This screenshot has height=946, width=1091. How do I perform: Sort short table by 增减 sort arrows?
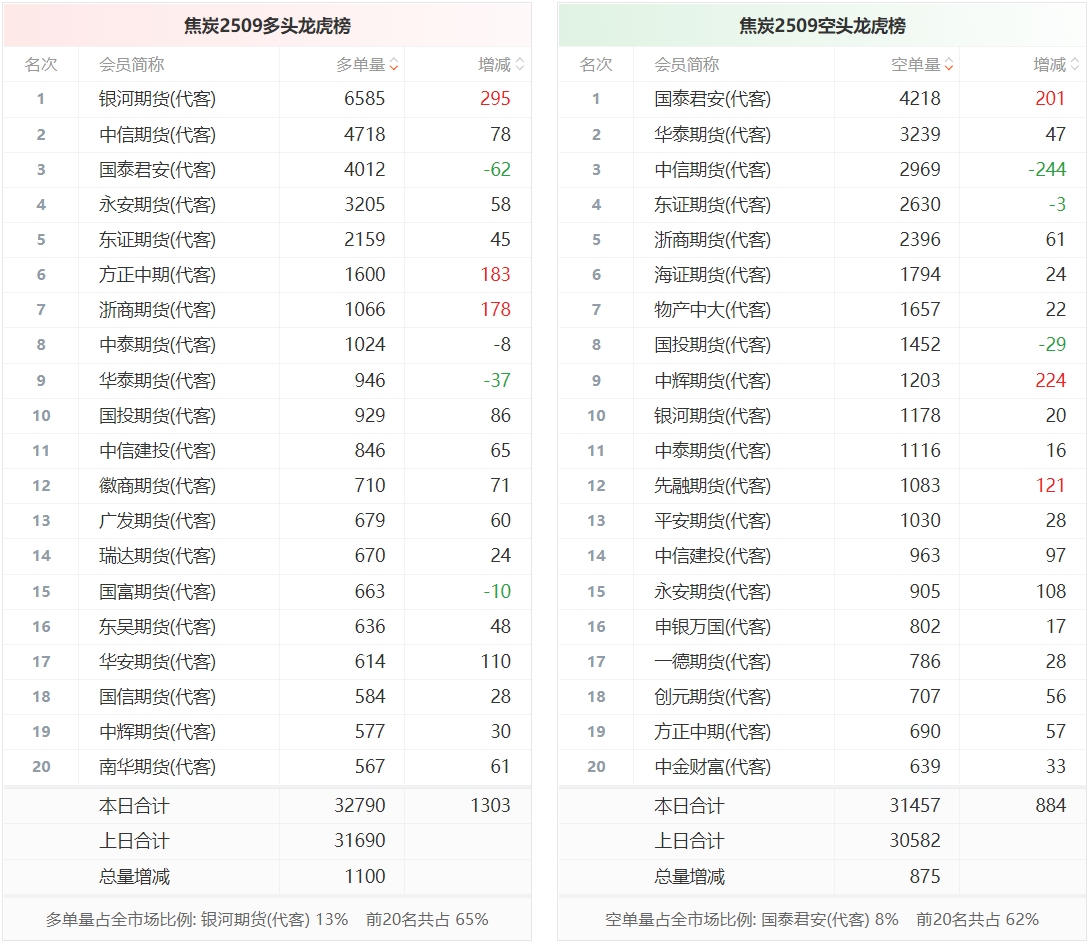pos(1075,65)
